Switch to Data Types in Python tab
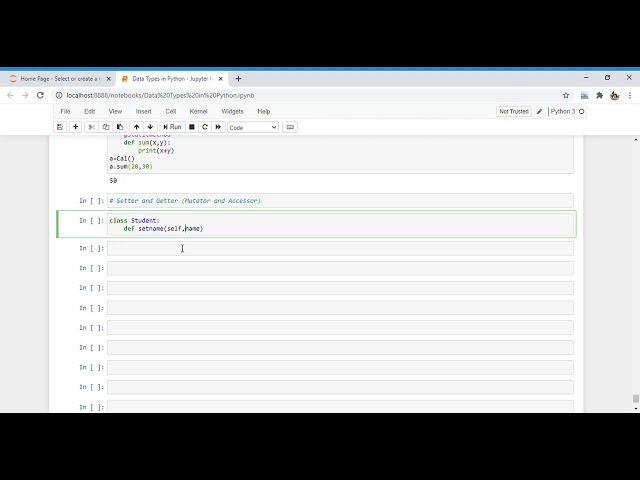 171,79
